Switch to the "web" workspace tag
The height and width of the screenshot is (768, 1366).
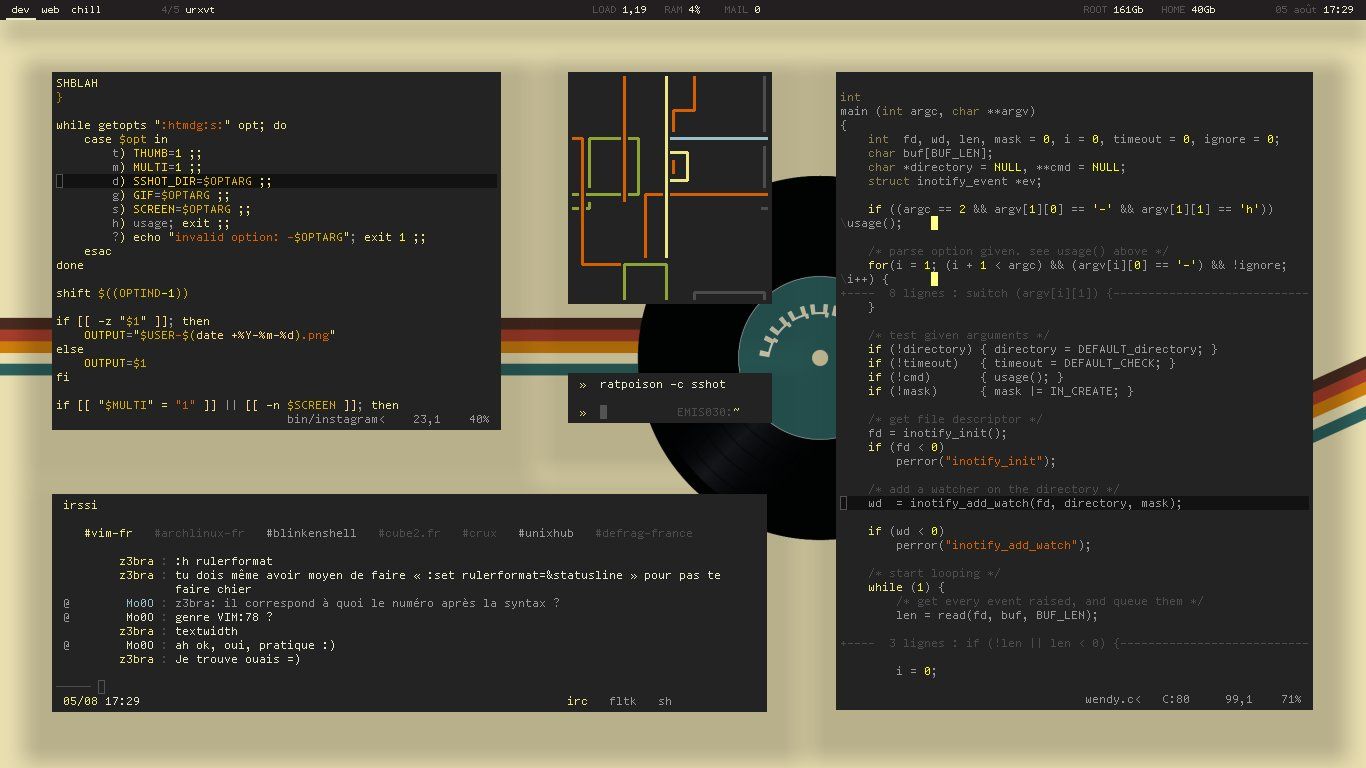(x=50, y=10)
